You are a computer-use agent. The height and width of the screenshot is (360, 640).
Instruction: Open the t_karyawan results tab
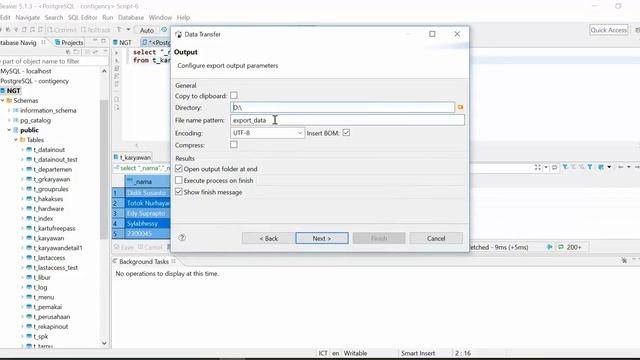[132, 157]
